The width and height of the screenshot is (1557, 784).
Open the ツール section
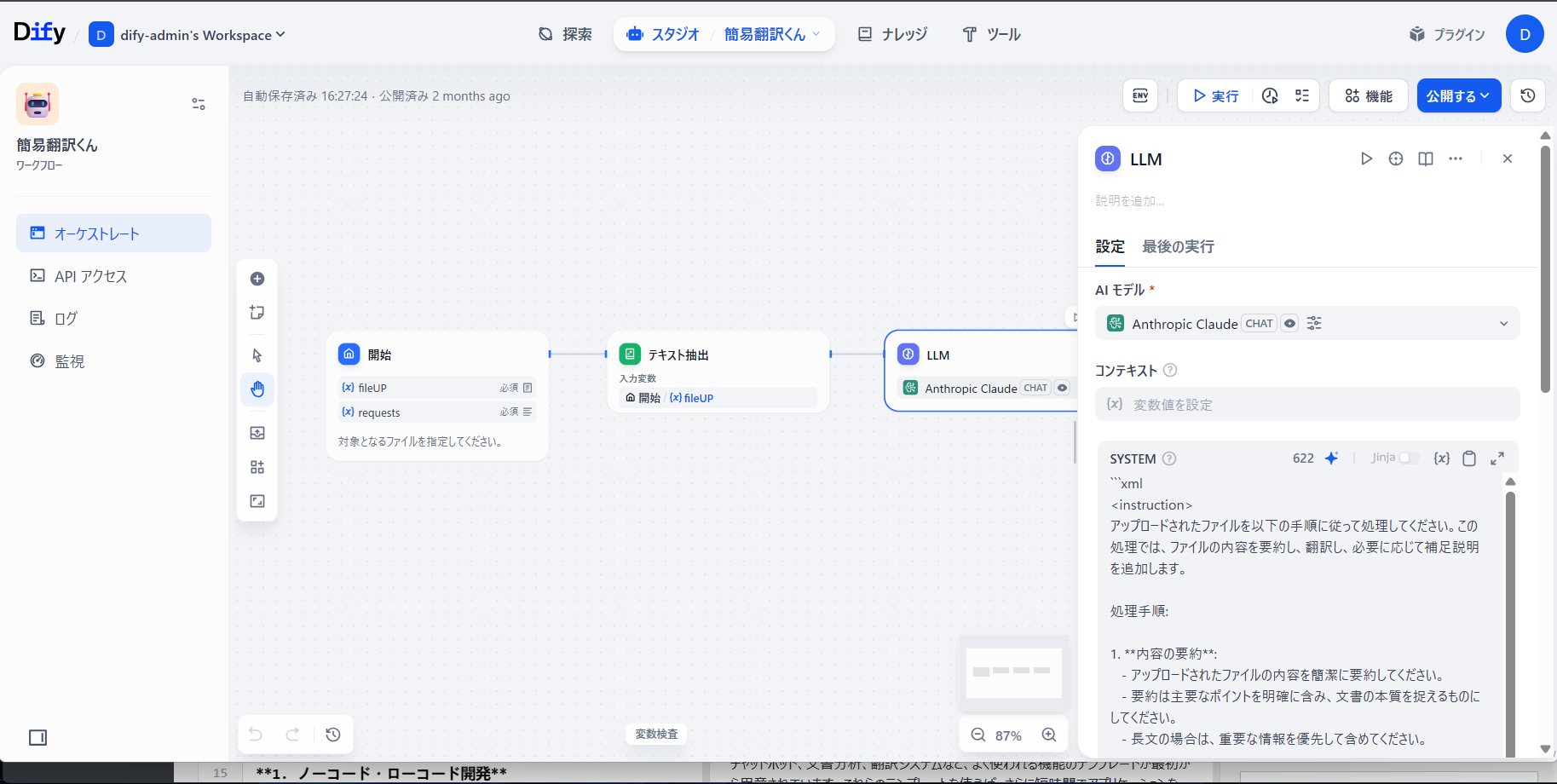pyautogui.click(x=991, y=34)
